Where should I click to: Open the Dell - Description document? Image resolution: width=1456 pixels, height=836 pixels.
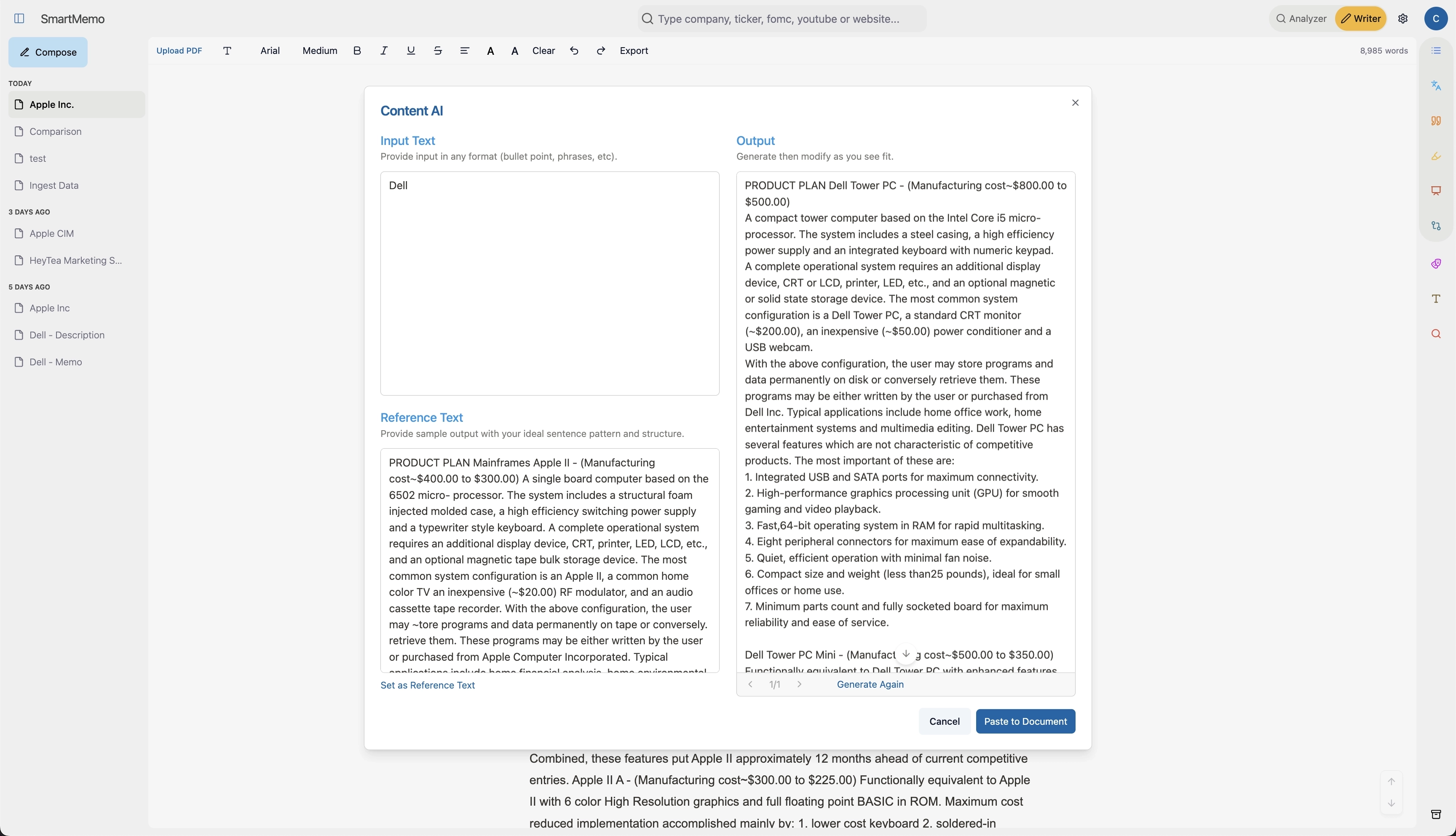point(77,335)
